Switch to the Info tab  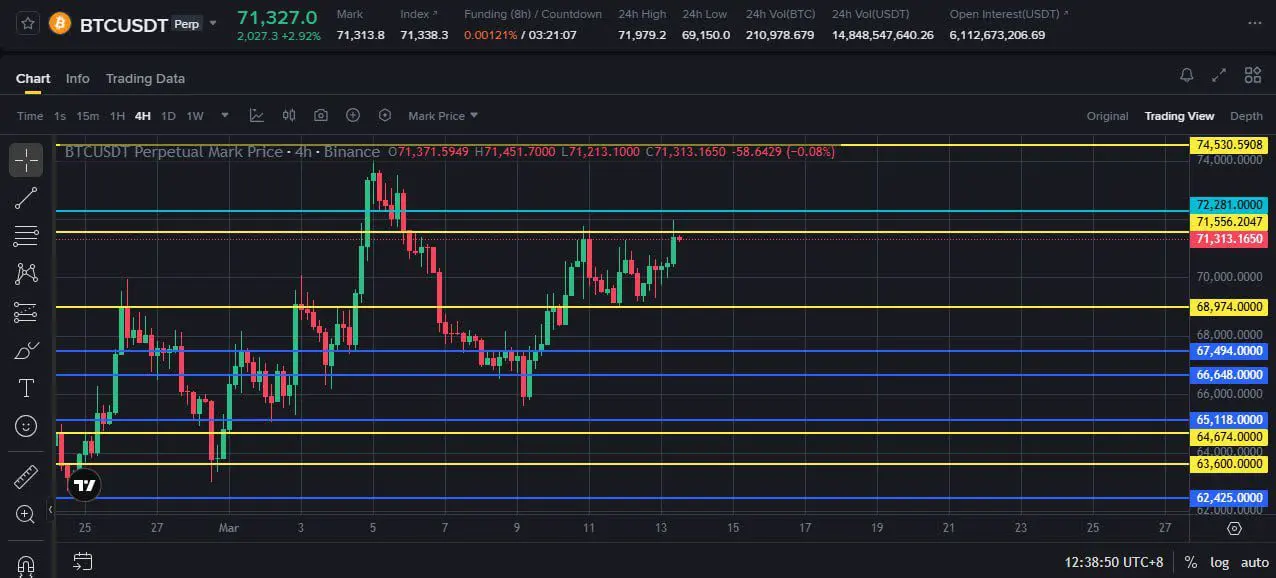coord(77,78)
